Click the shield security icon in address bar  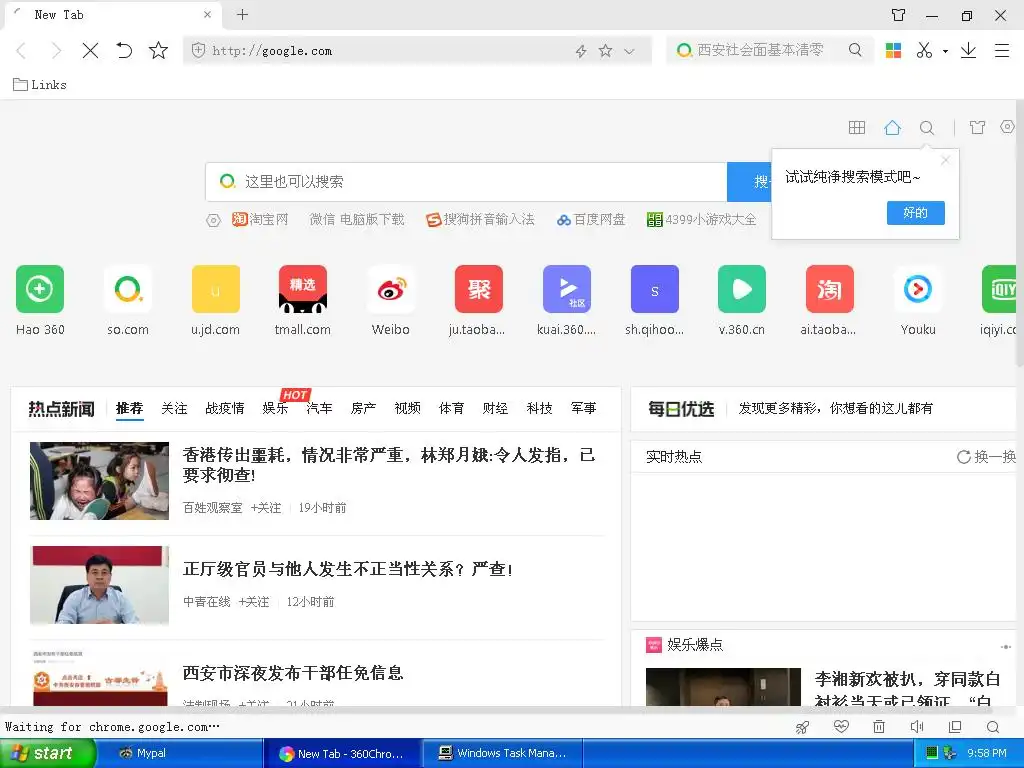pyautogui.click(x=199, y=50)
